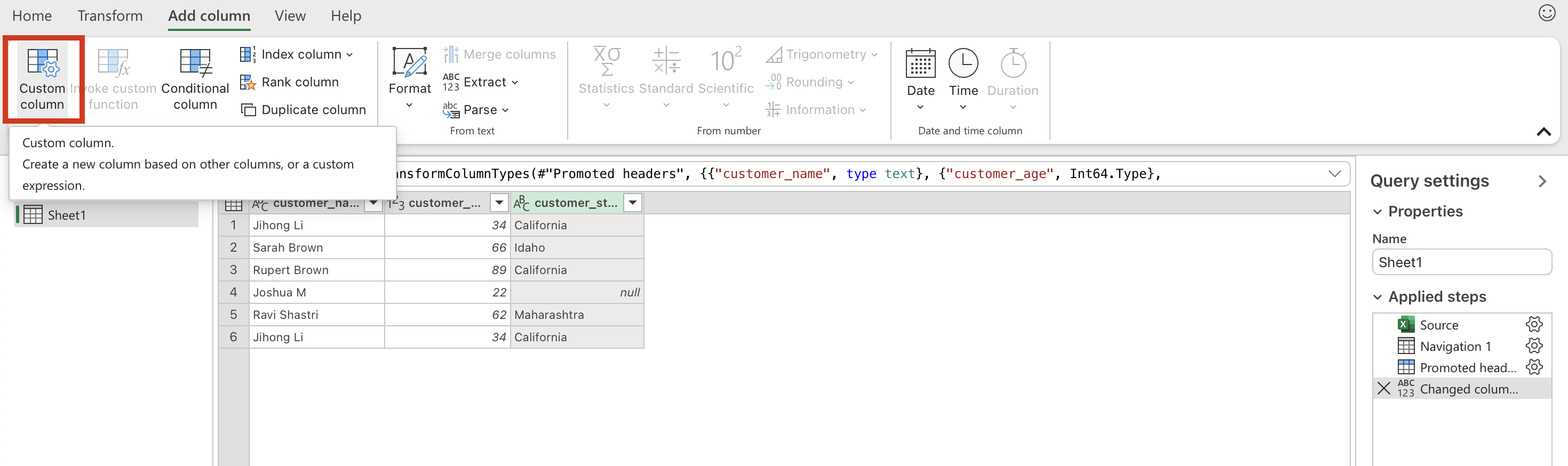Click the Custom column icon
Viewport: 1568px width, 466px height.
pyautogui.click(x=42, y=63)
